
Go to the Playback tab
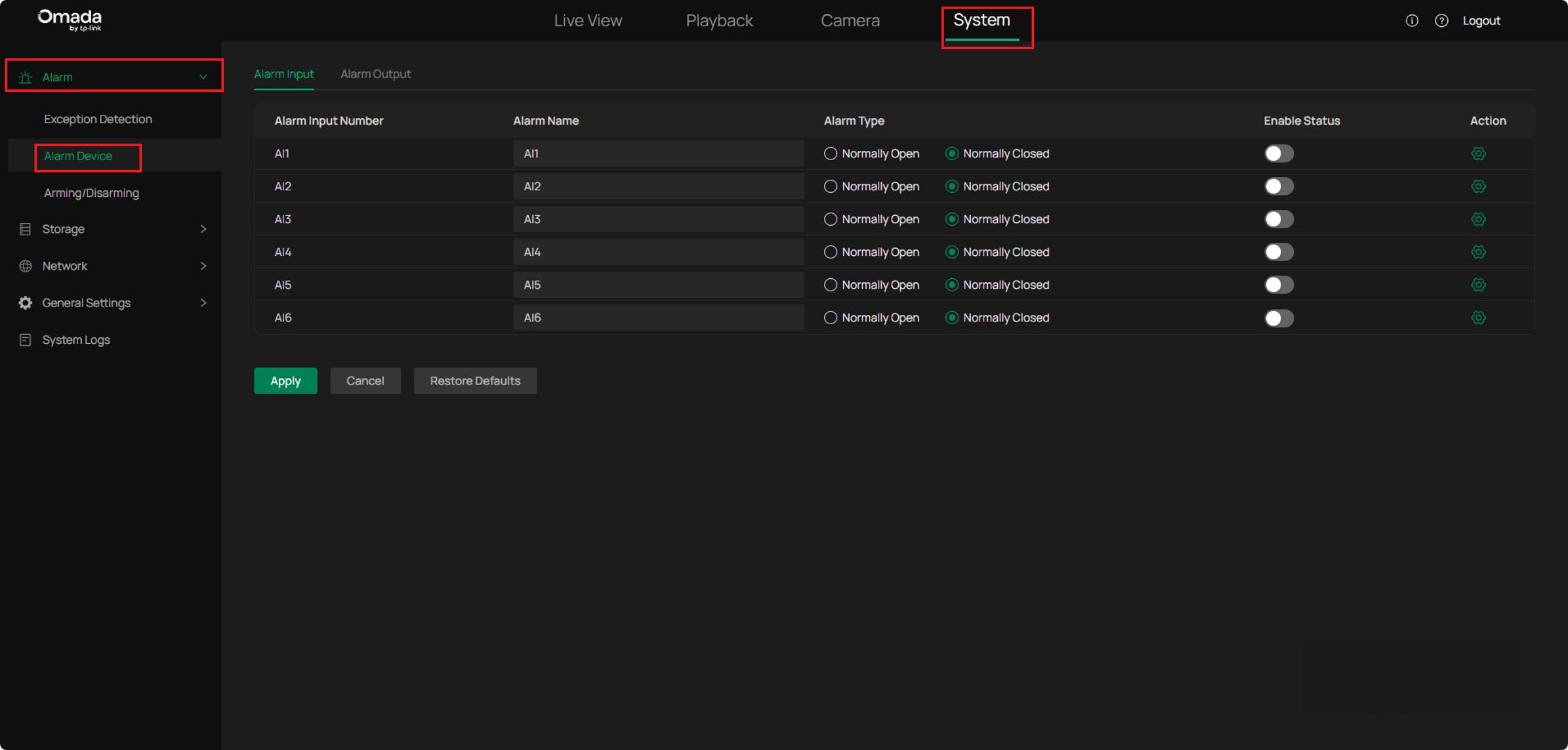pyautogui.click(x=719, y=20)
